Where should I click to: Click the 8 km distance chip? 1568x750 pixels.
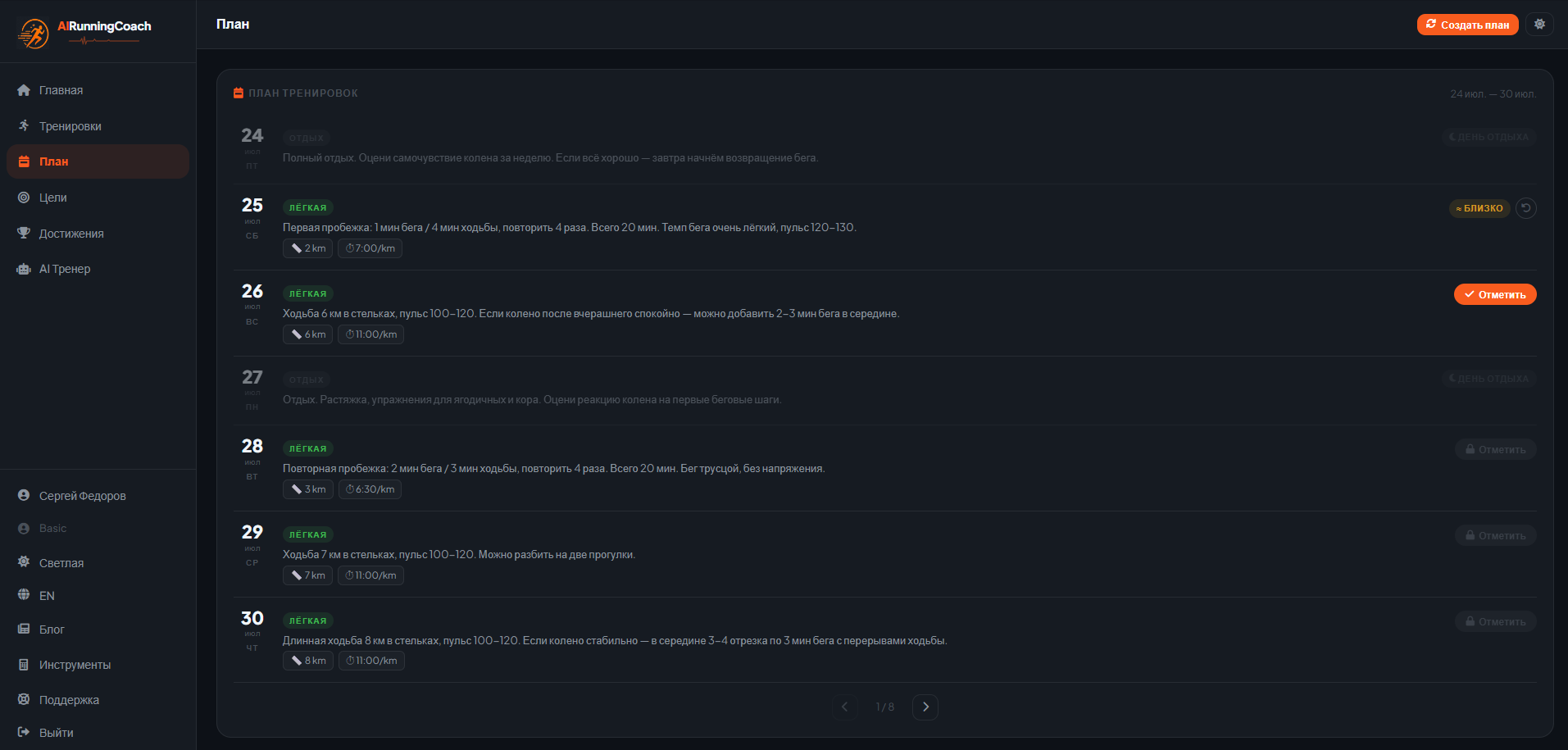308,661
